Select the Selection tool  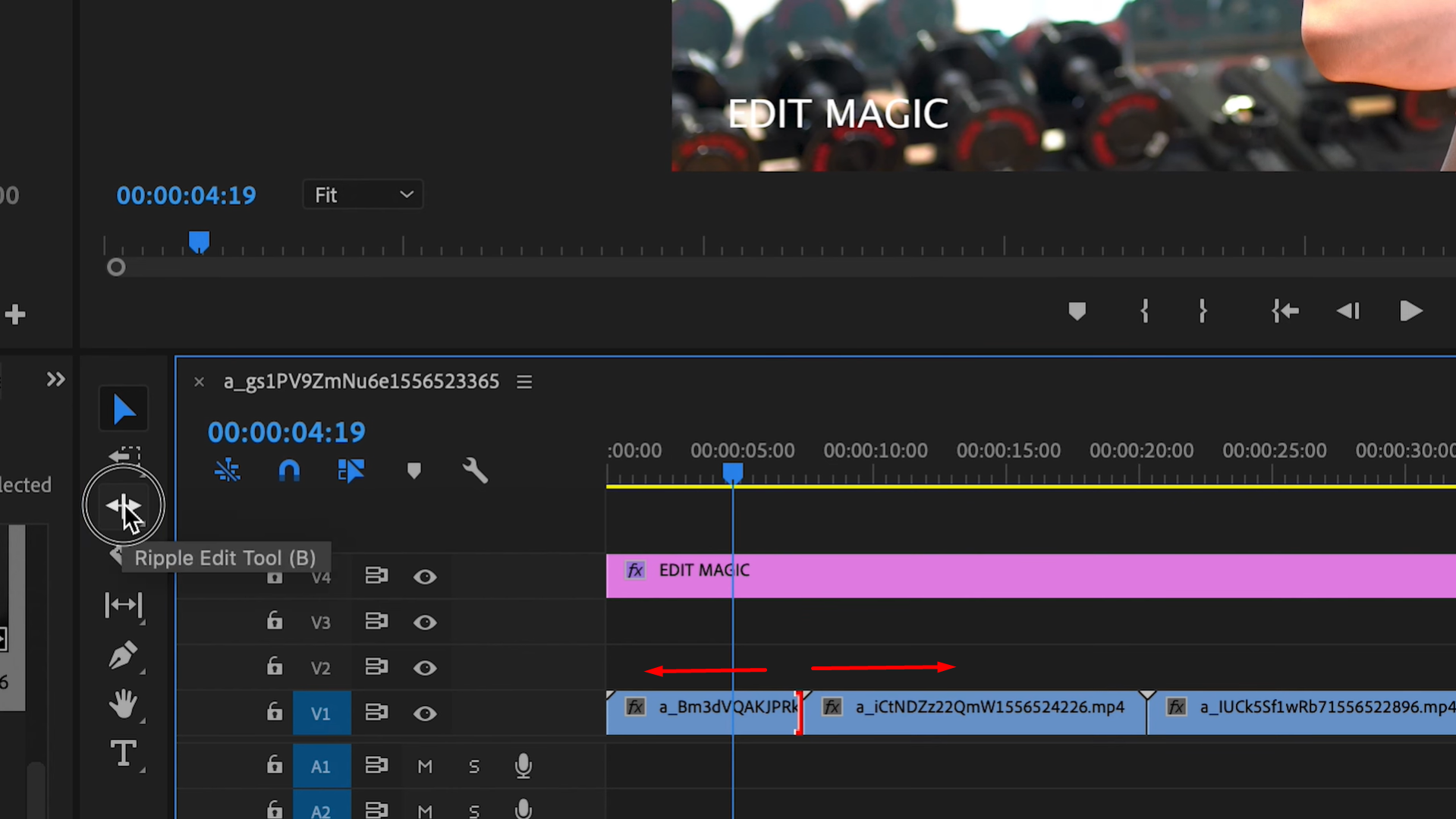coord(123,408)
